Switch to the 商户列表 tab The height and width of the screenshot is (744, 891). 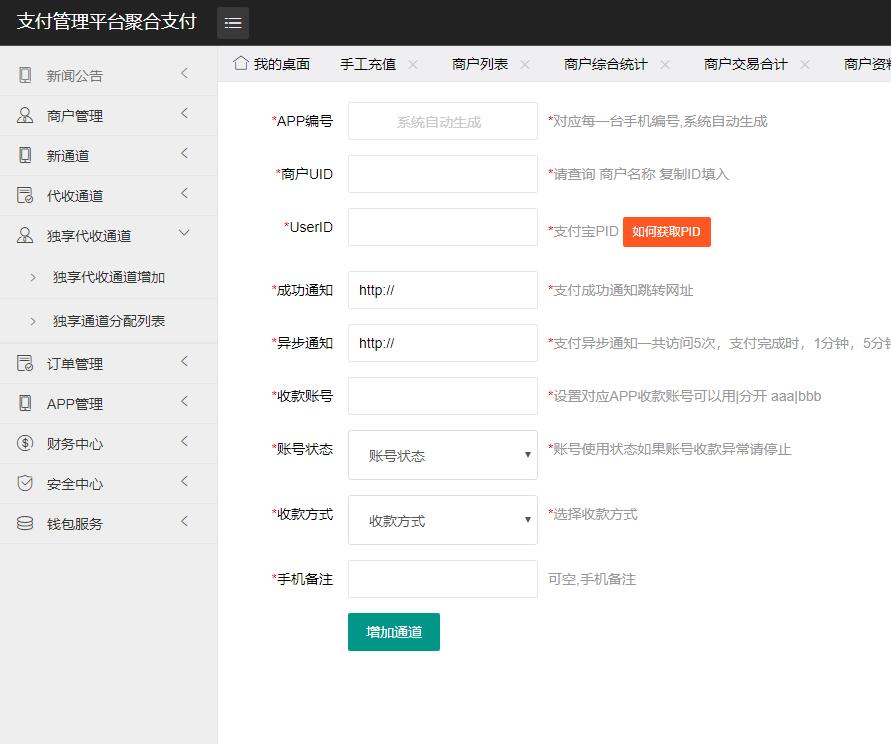[x=479, y=64]
